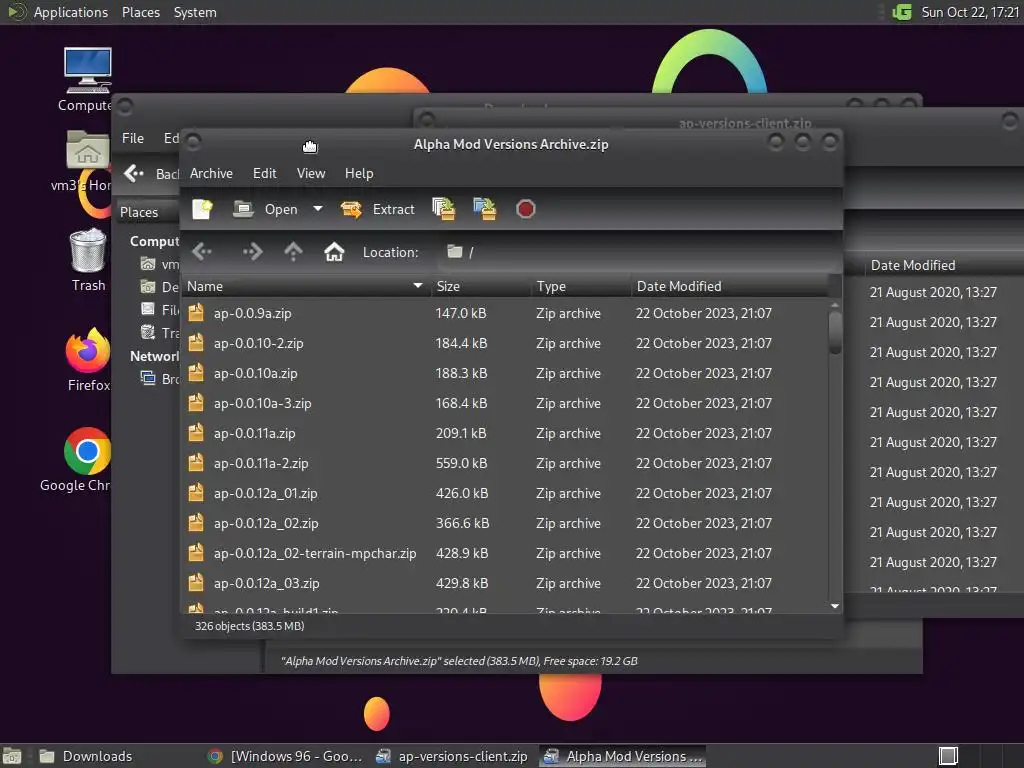Viewport: 1024px width, 768px height.
Task: Click the go up one level arrow
Action: (293, 252)
